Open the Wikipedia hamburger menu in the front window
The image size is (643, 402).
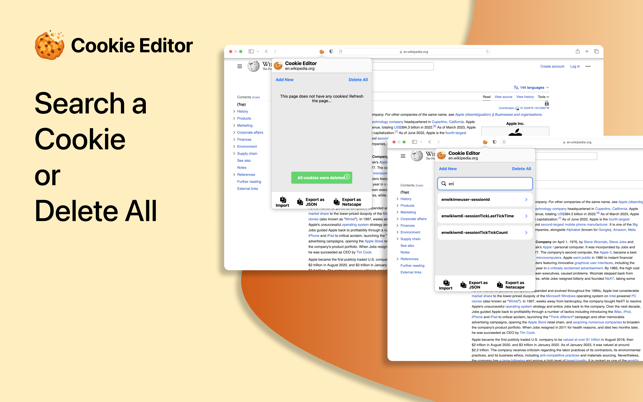(x=403, y=156)
